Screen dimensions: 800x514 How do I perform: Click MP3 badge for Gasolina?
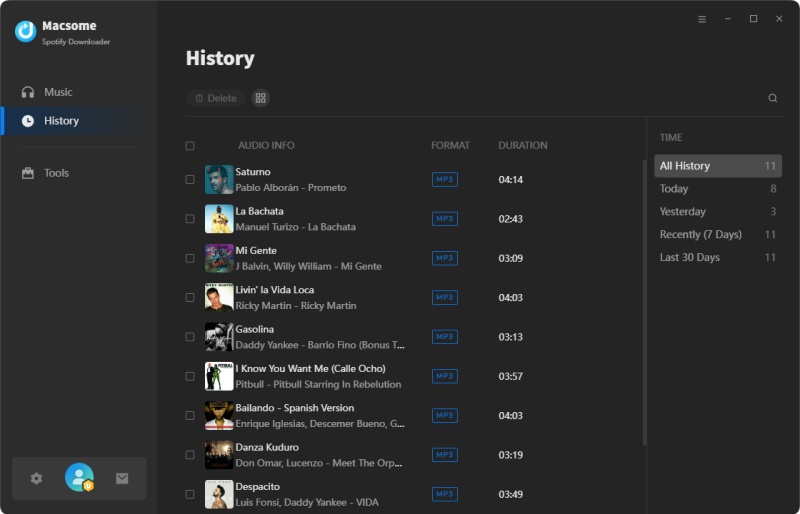point(444,337)
